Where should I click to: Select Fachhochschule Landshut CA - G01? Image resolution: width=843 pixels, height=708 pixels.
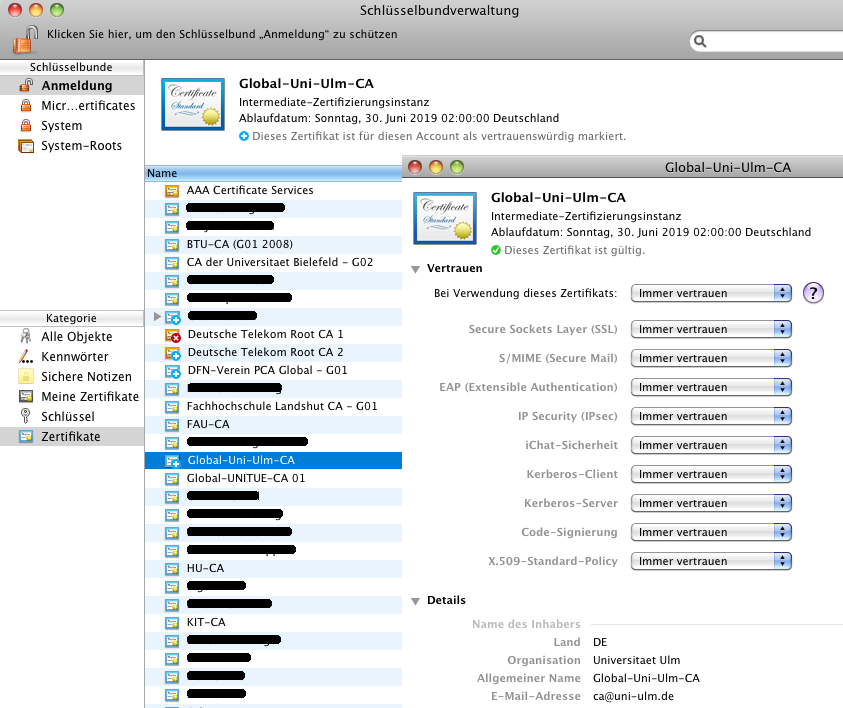click(273, 406)
